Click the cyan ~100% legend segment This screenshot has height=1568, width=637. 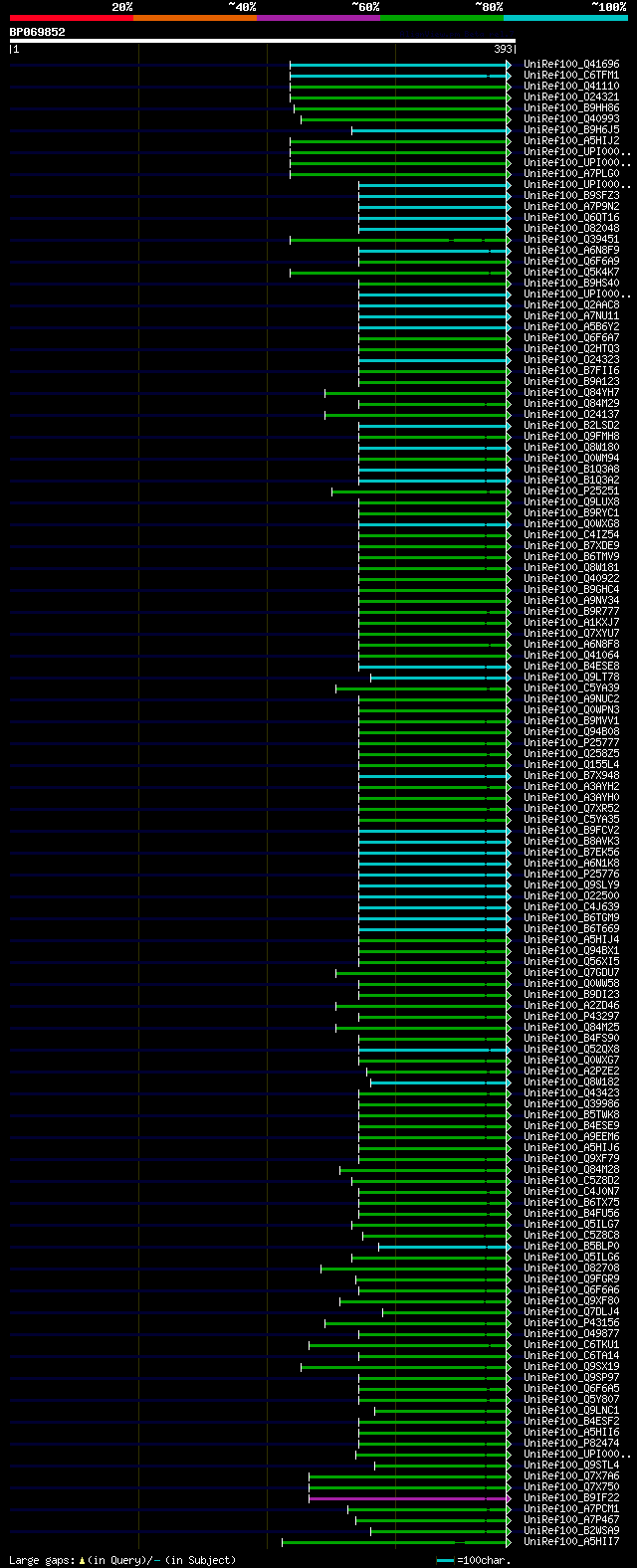(x=565, y=18)
